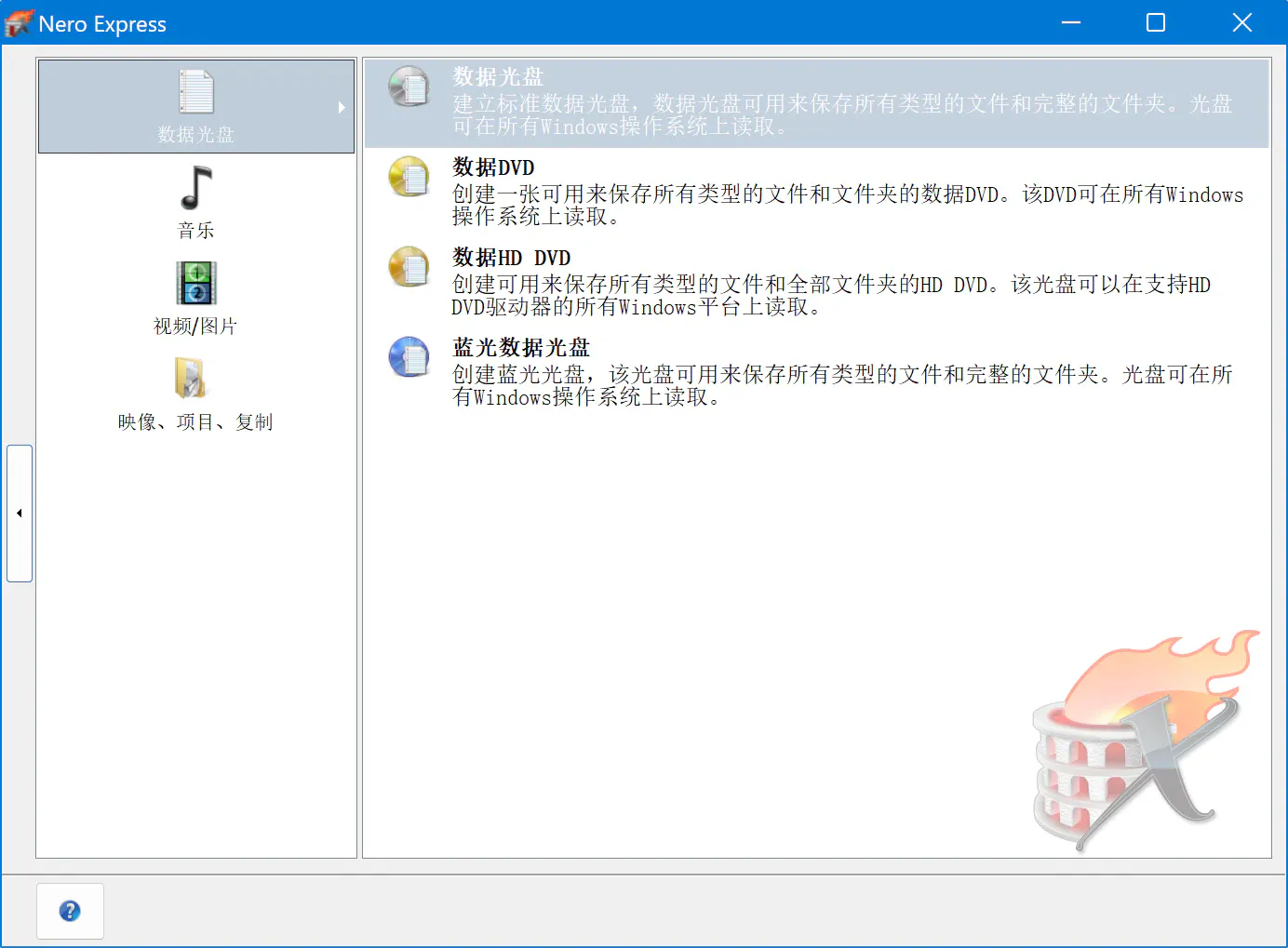Open help with the question mark button
1288x948 pixels.
pyautogui.click(x=70, y=911)
